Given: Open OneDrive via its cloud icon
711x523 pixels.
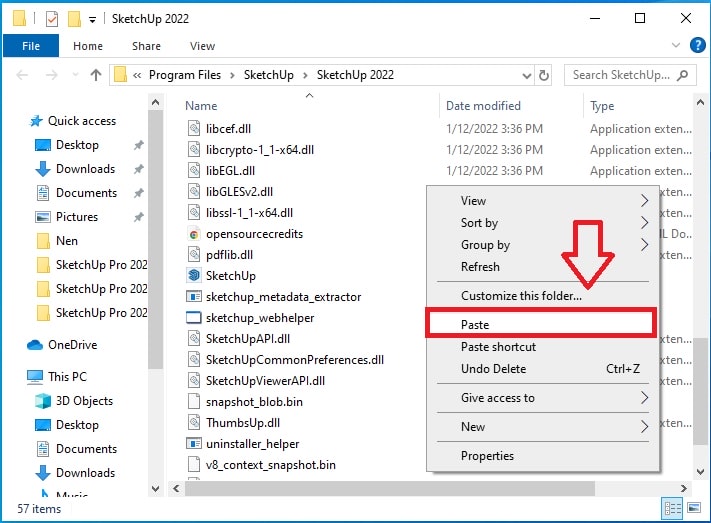Looking at the screenshot, I should 35,345.
